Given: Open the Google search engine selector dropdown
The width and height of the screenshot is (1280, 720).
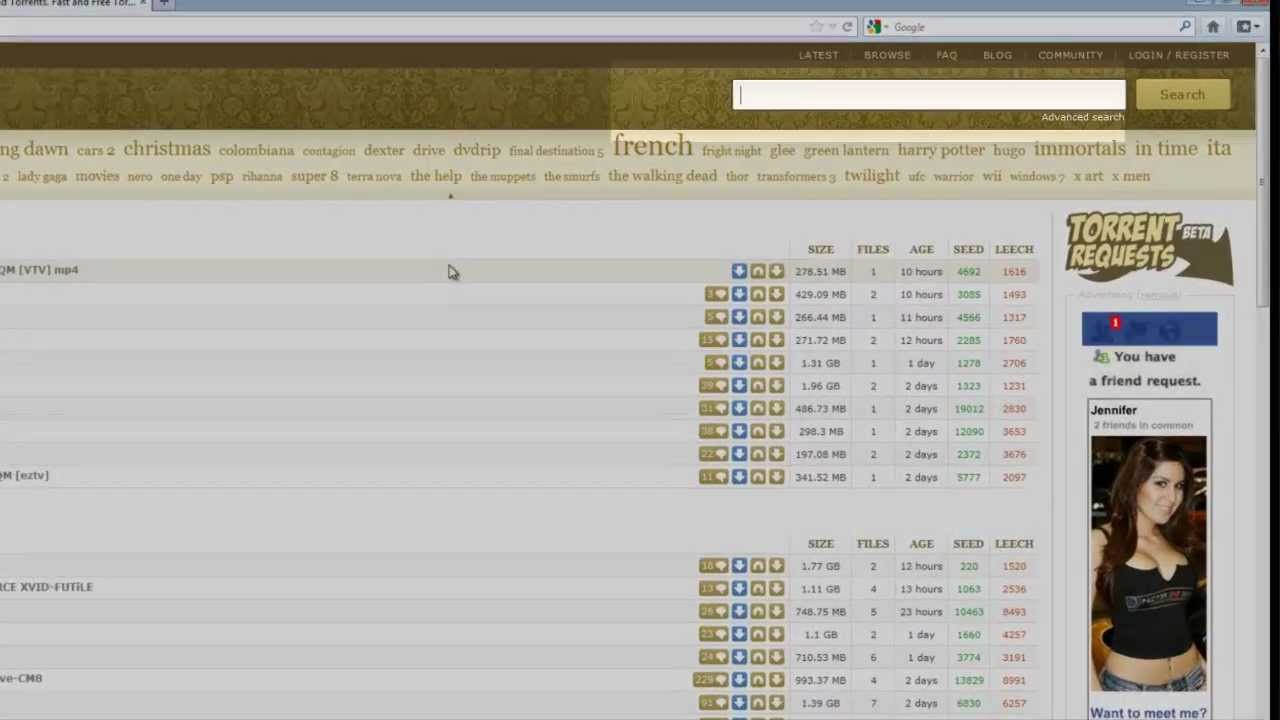Looking at the screenshot, I should (876, 27).
